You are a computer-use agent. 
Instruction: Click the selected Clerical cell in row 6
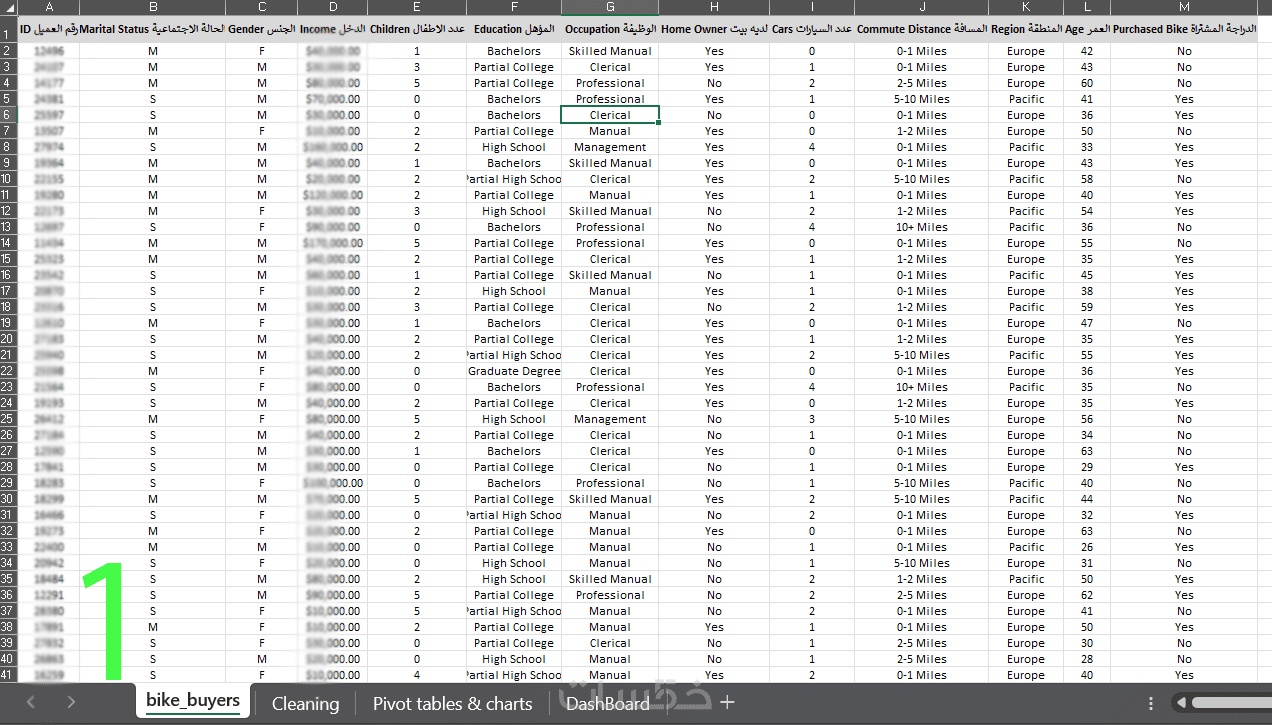pos(610,115)
